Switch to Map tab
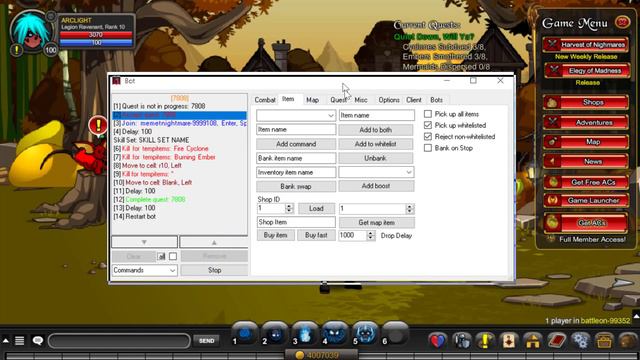Screen dimensions: 640x360 [313, 100]
